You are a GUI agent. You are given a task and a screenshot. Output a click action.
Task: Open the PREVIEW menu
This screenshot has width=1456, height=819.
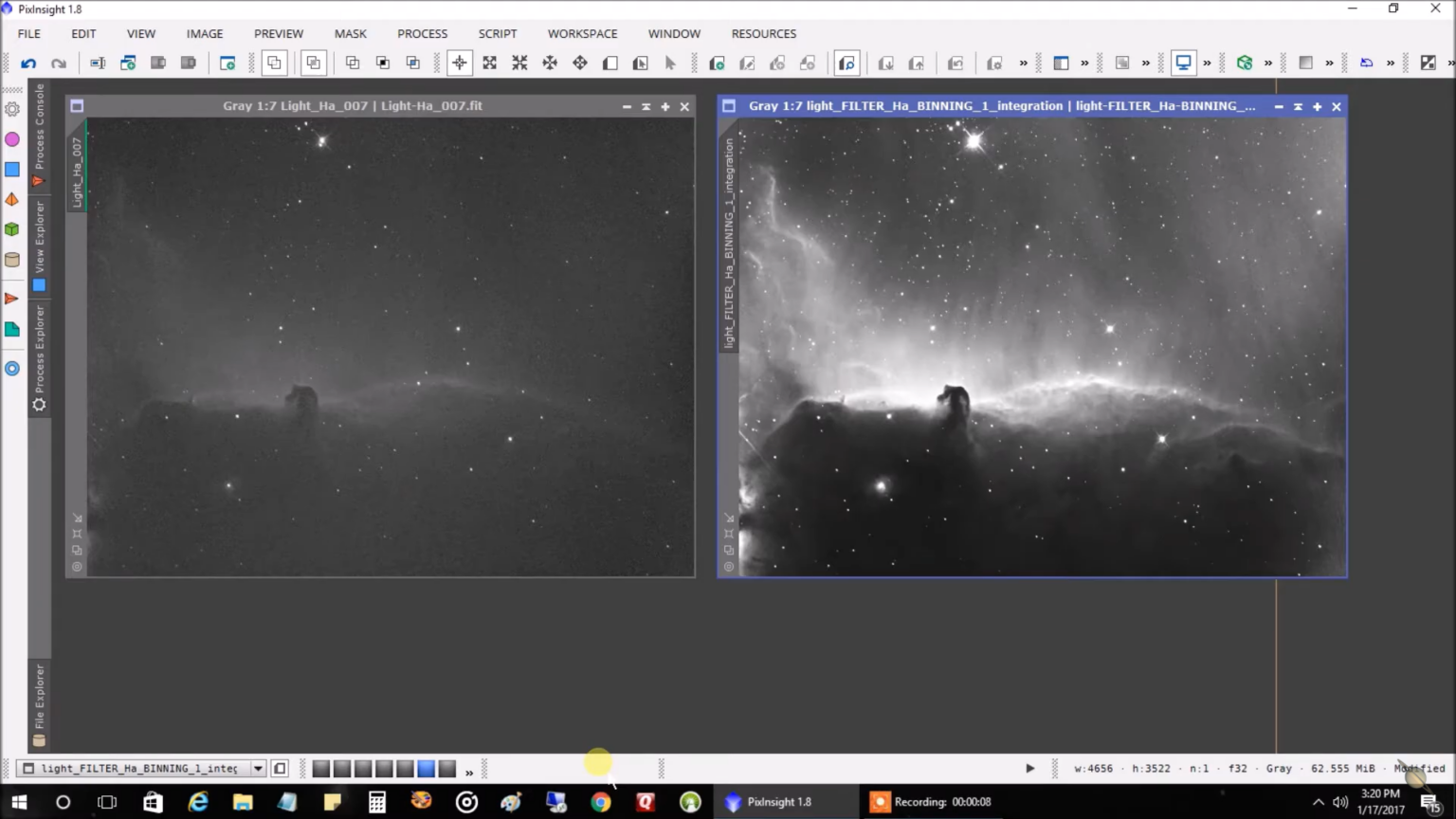279,33
